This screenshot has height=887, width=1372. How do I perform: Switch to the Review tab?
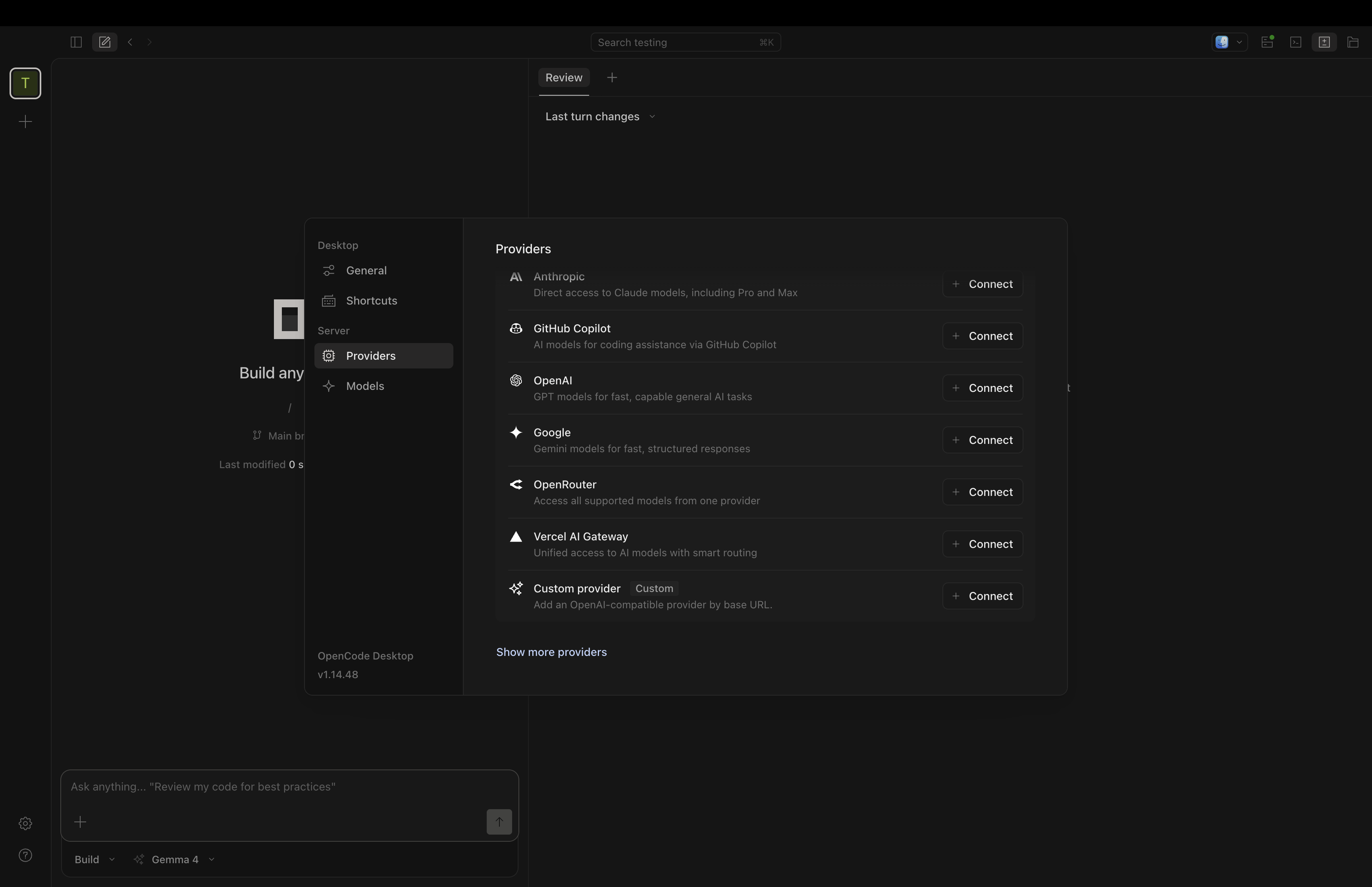pyautogui.click(x=564, y=78)
